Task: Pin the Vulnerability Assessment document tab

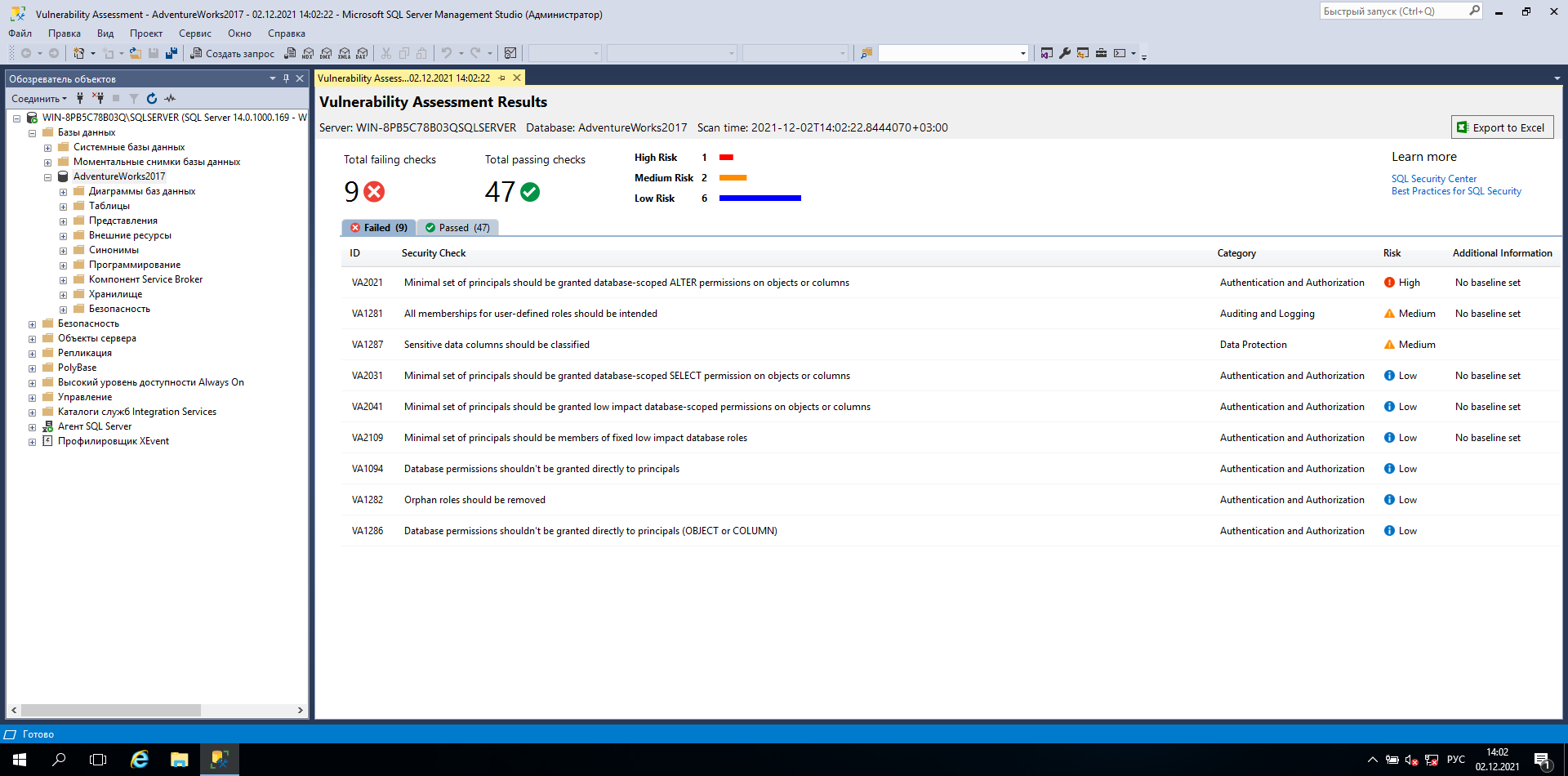Action: pos(502,78)
